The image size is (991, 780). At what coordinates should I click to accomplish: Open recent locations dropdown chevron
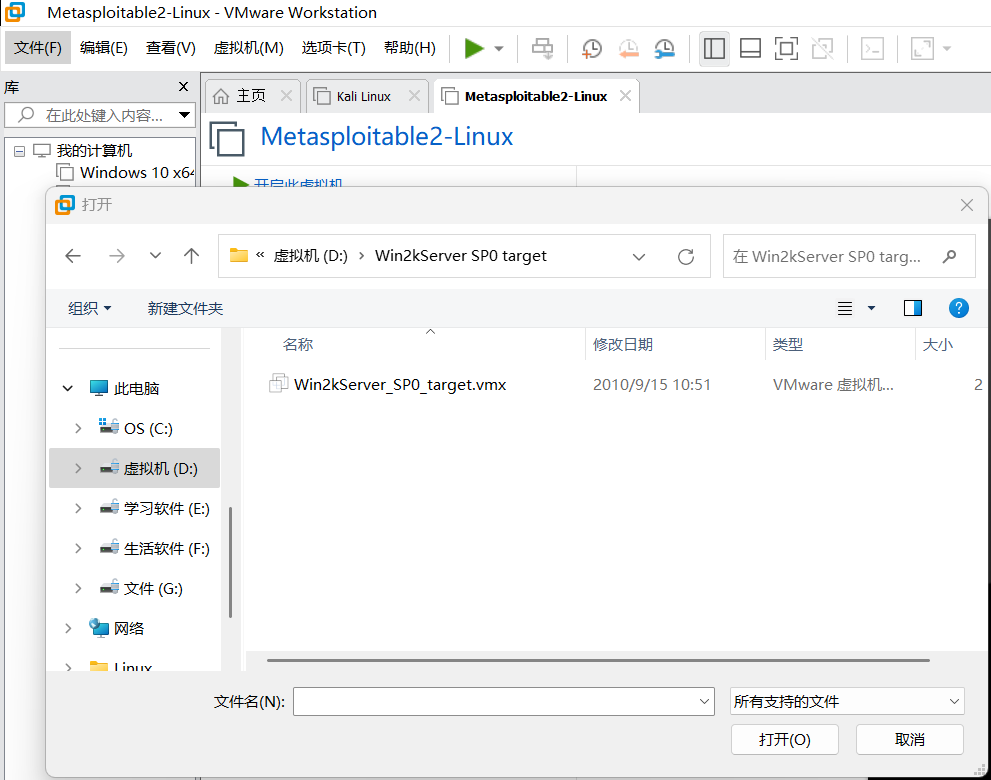[x=155, y=256]
